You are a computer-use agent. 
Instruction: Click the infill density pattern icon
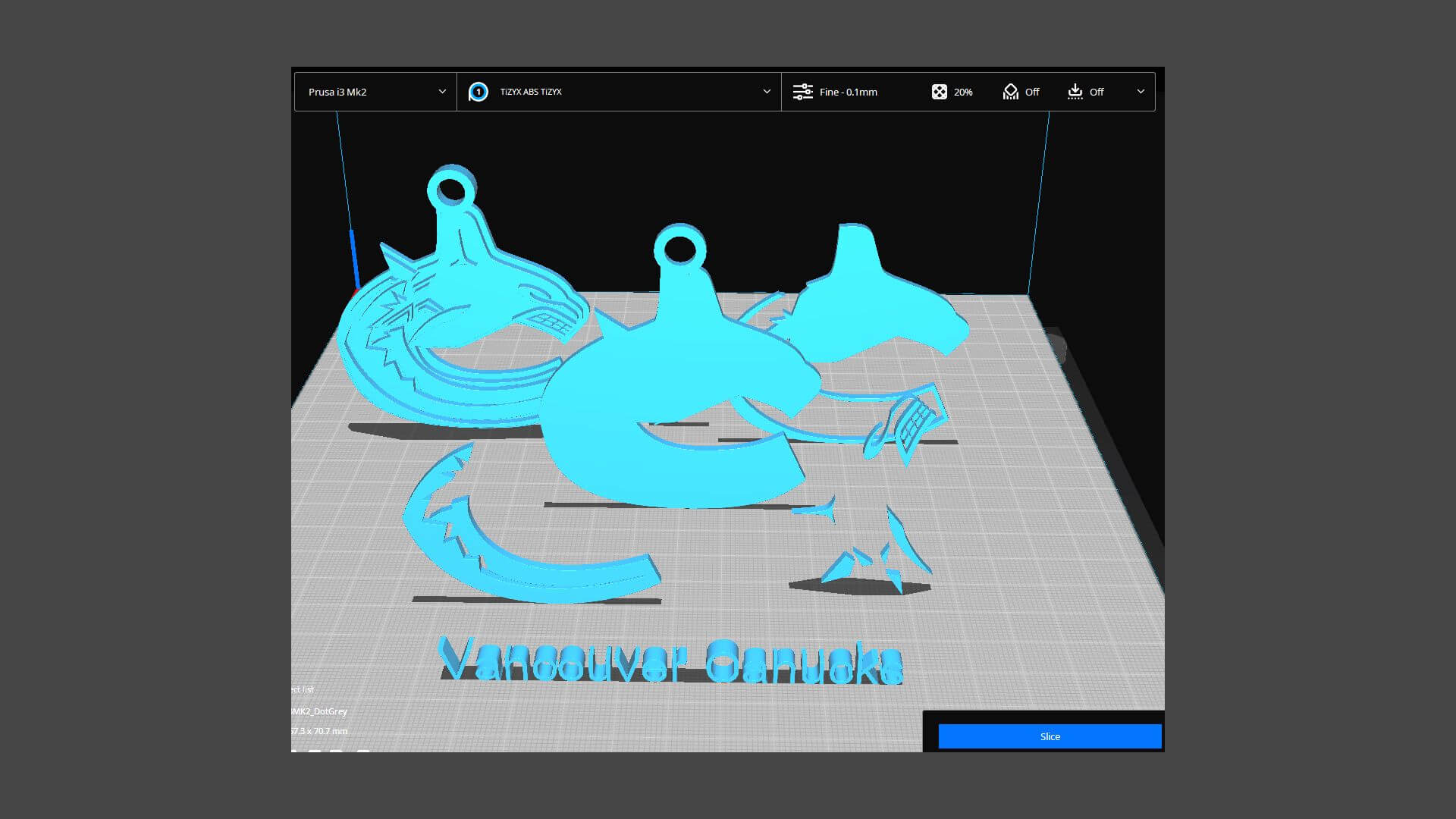coord(939,92)
